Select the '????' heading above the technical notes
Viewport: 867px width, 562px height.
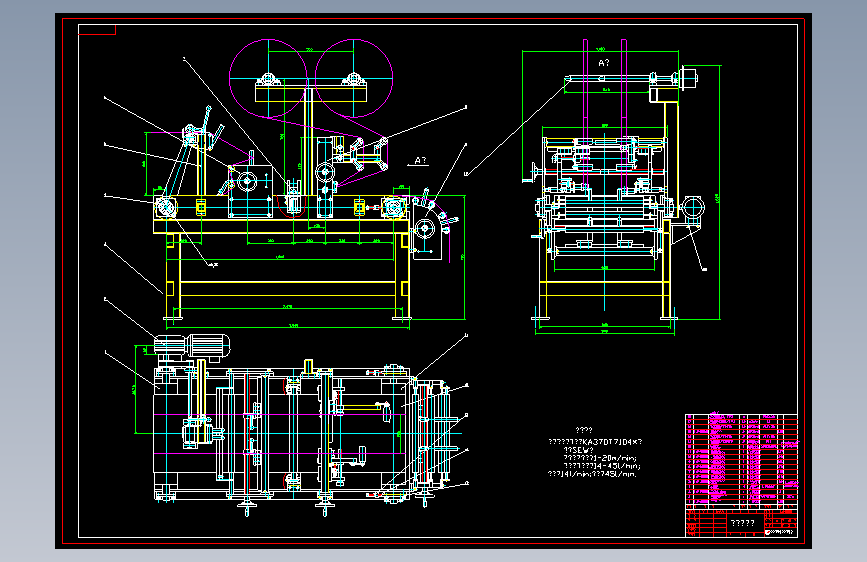coord(584,430)
